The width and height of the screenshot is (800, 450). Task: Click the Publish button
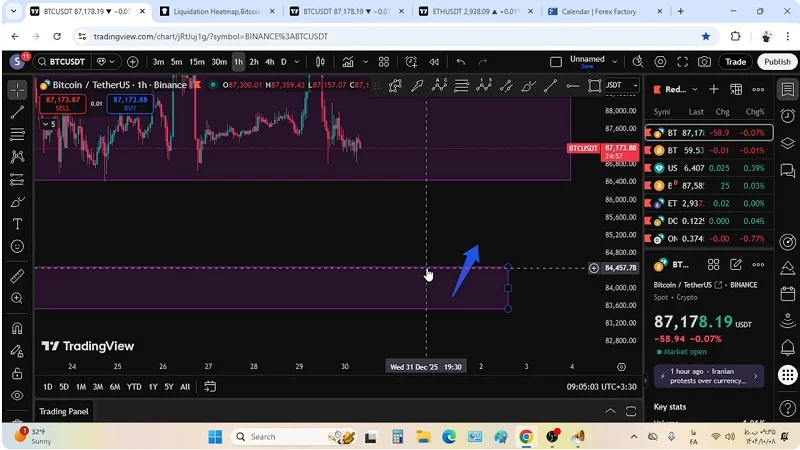(x=777, y=62)
